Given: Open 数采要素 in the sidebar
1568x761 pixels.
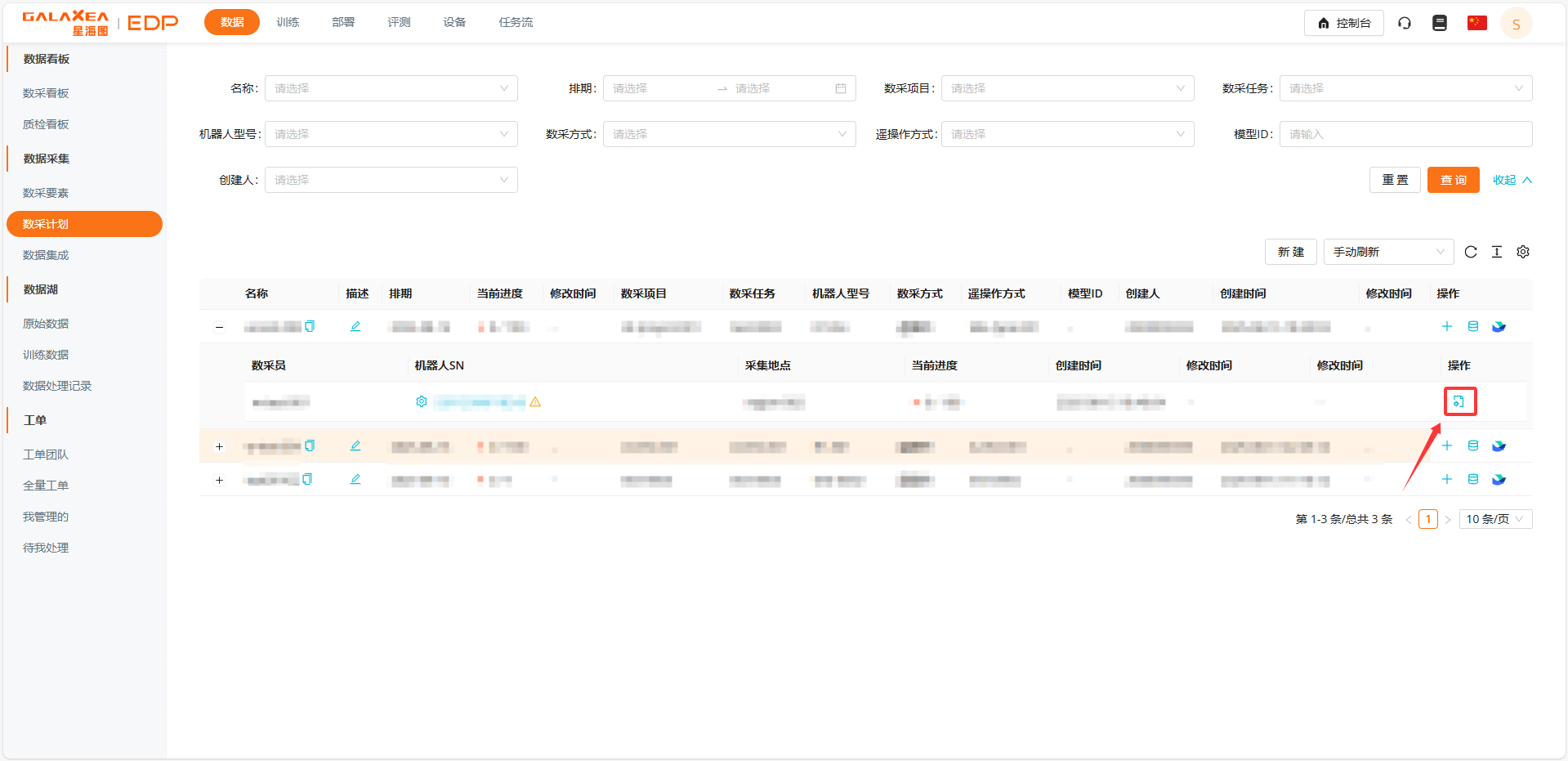Looking at the screenshot, I should (x=46, y=193).
